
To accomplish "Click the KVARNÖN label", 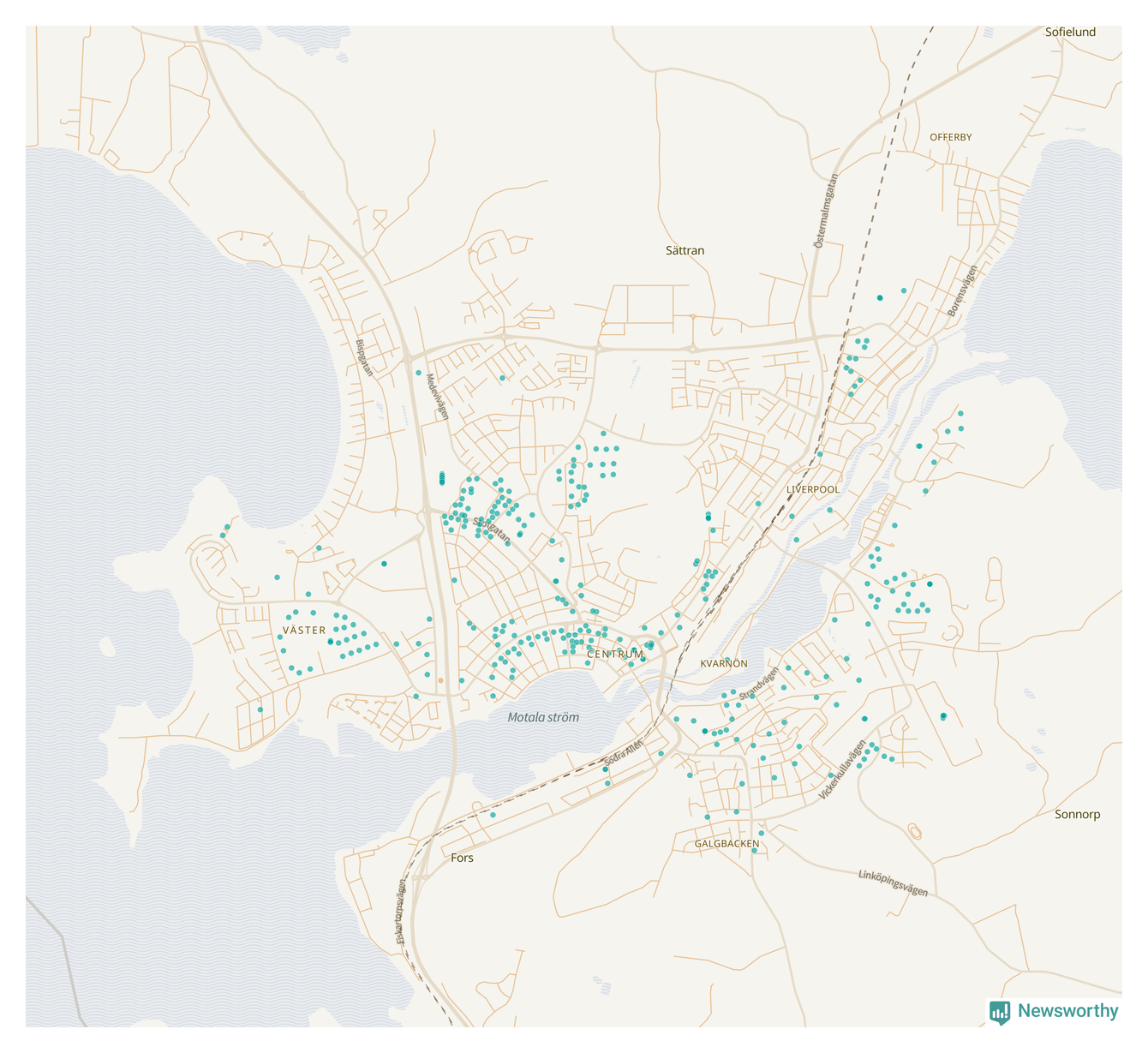I will pos(724,664).
